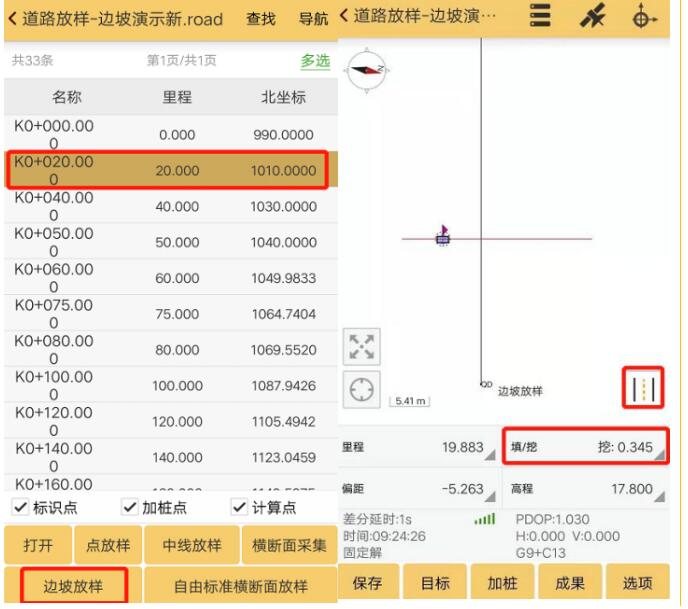The width and height of the screenshot is (688, 609).
Task: Zoom map to full extent
Action: click(x=362, y=347)
